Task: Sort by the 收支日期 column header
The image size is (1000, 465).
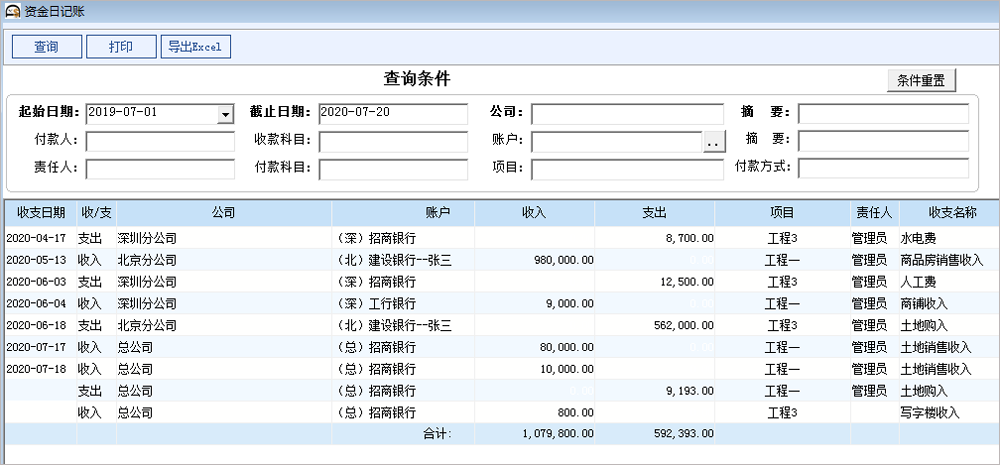Action: point(41,213)
